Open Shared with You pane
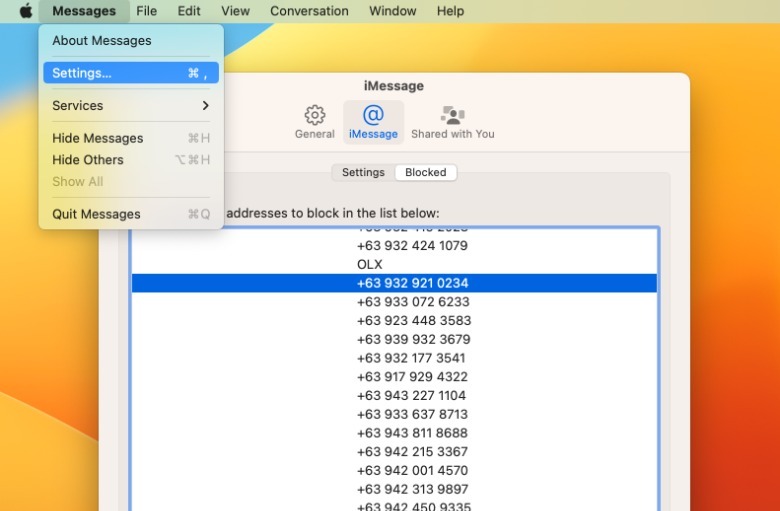The image size is (780, 511). [452, 122]
